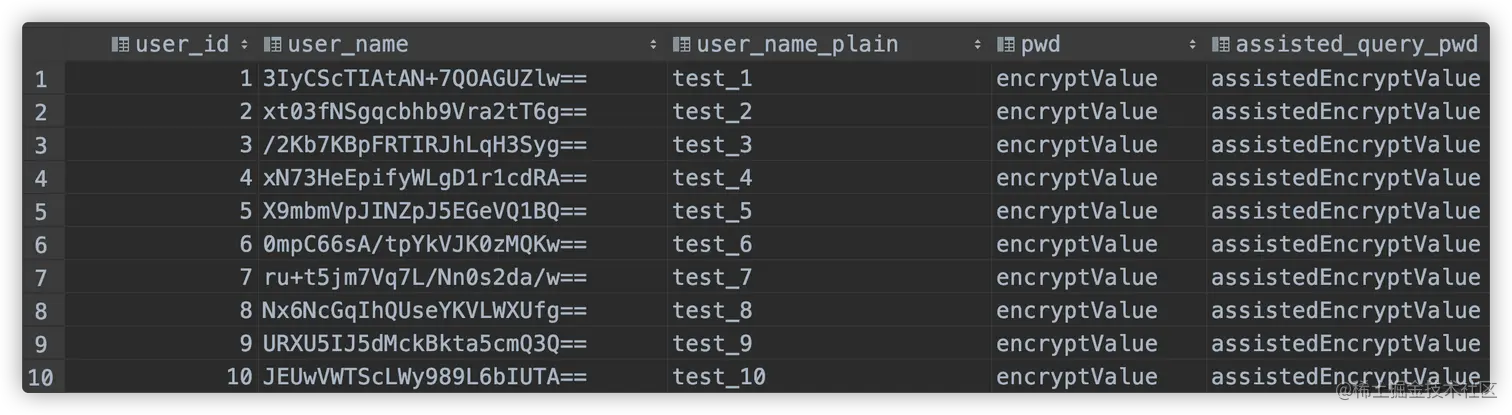Select row number 5 in the gutter

point(41,211)
